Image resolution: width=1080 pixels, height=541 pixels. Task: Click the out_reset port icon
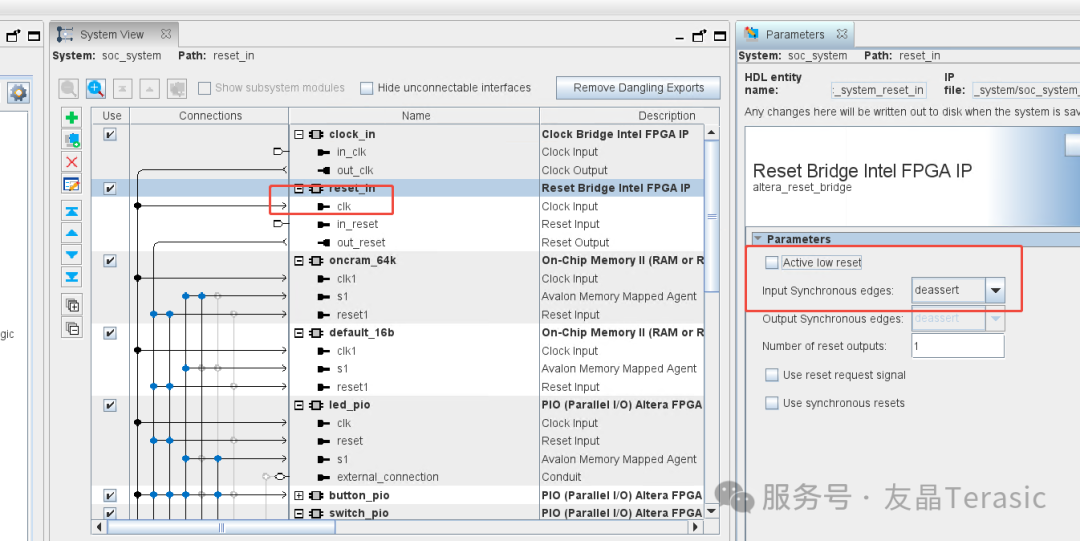pos(324,243)
